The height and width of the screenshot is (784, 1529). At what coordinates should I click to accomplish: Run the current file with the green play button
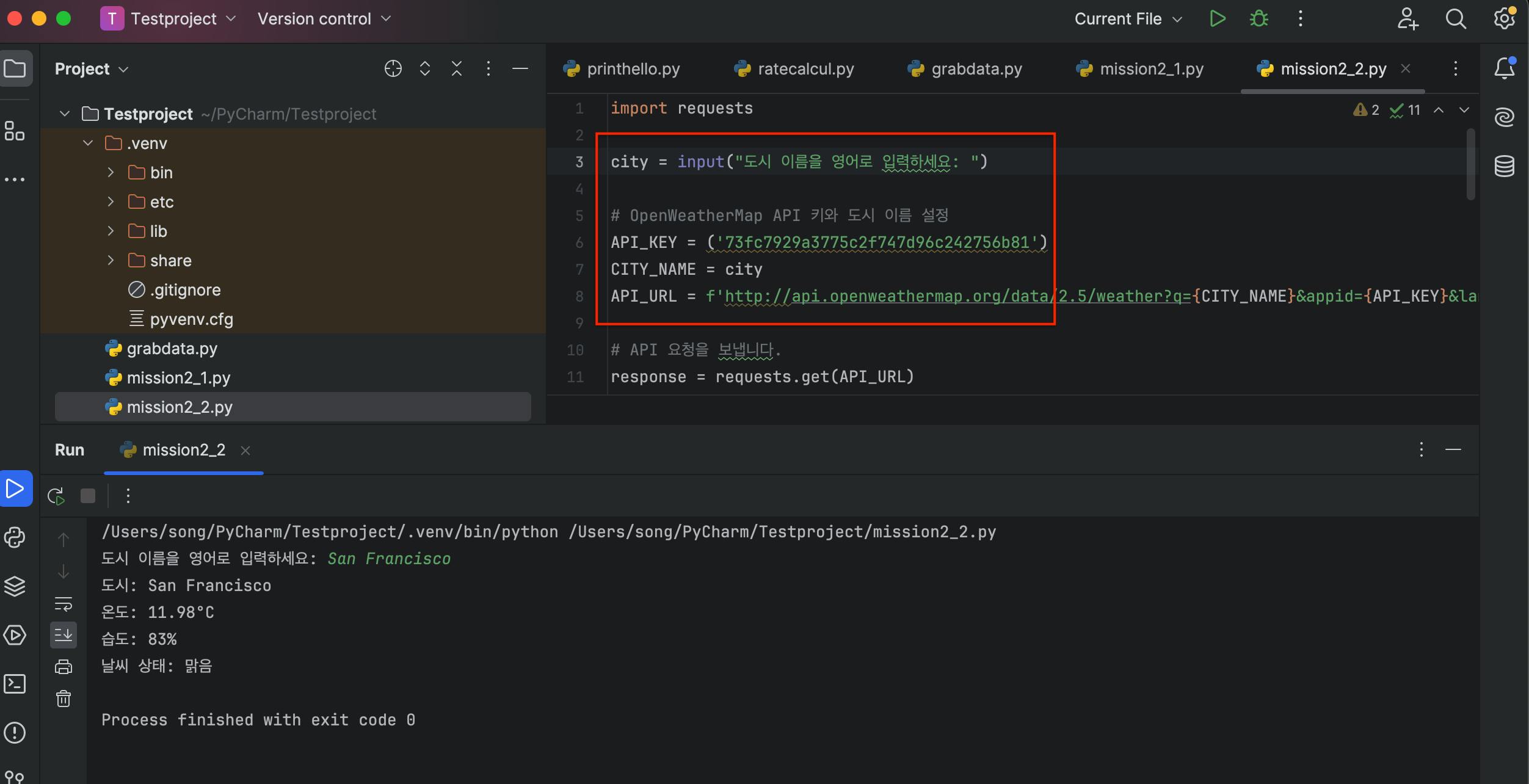(1217, 19)
